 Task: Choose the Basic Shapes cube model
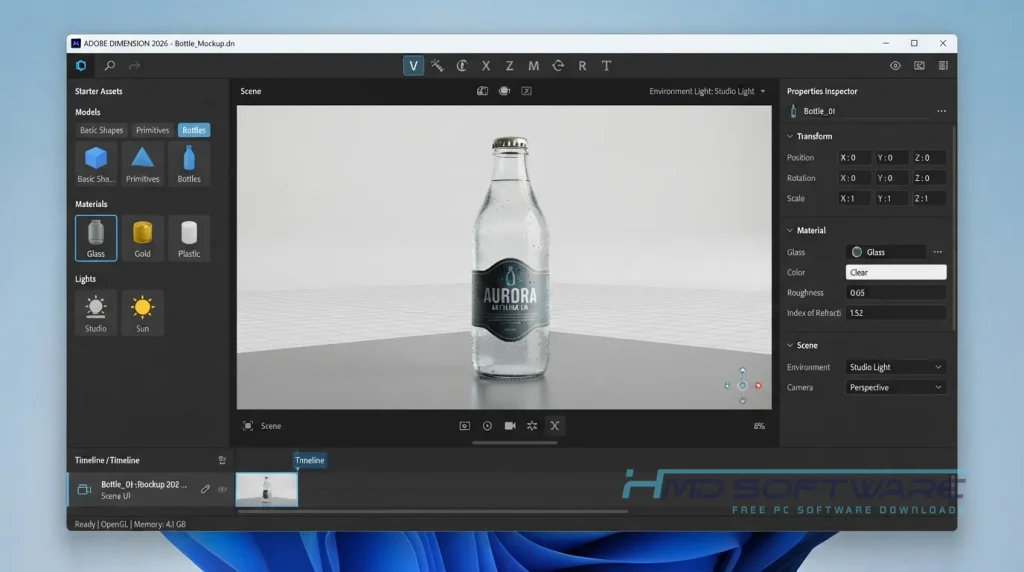point(96,164)
